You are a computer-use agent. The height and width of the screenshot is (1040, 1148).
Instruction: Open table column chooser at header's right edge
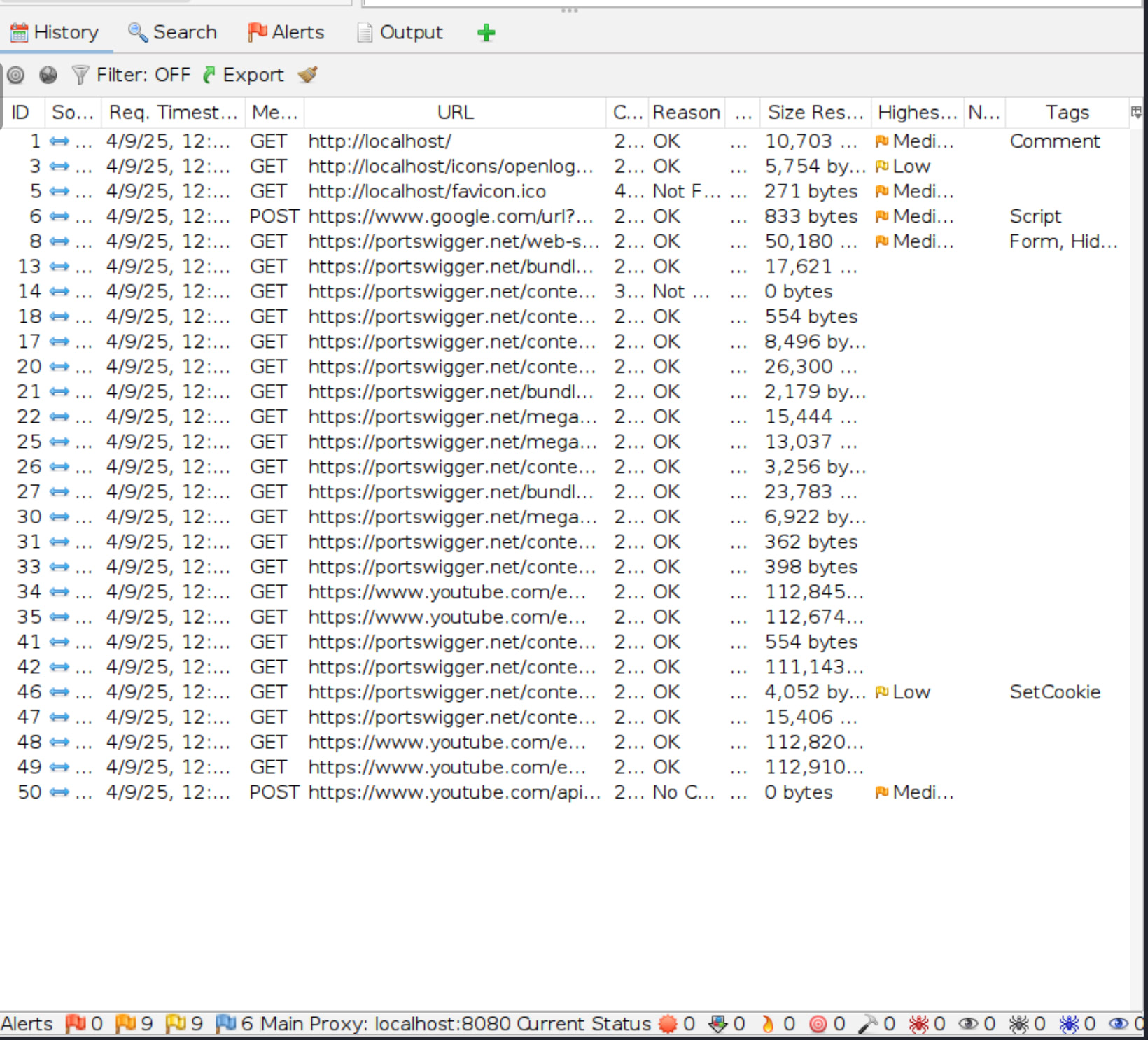tap(1136, 112)
